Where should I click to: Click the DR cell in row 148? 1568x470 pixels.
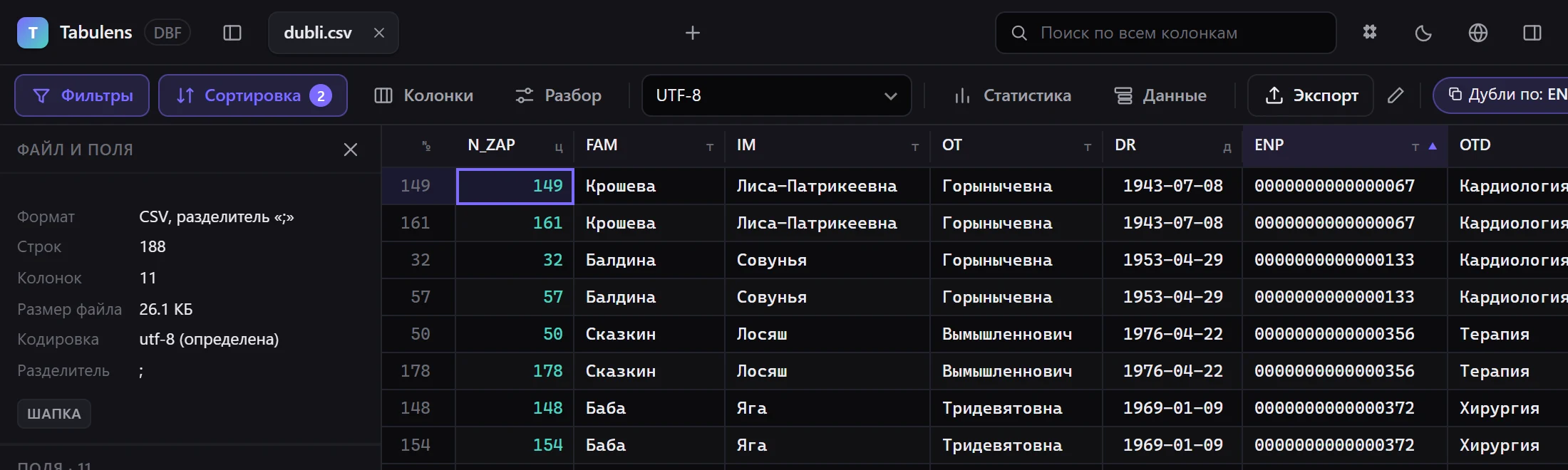1172,408
